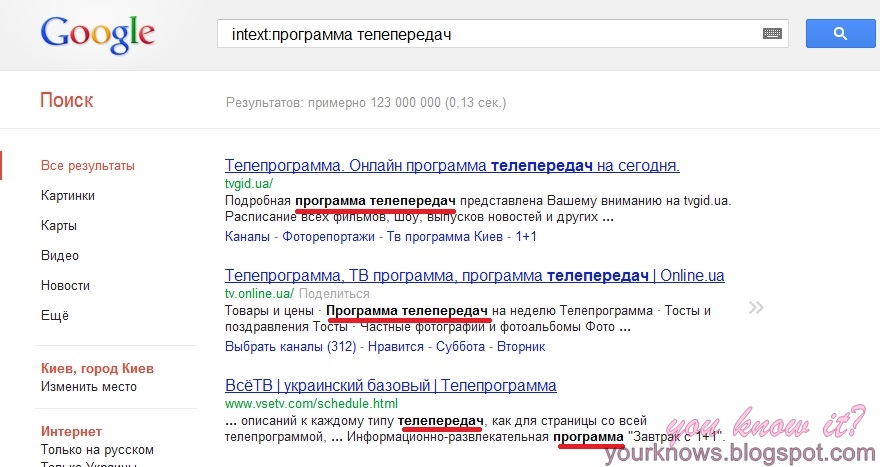
Task: Click Изменить место location link
Action: click(x=89, y=387)
